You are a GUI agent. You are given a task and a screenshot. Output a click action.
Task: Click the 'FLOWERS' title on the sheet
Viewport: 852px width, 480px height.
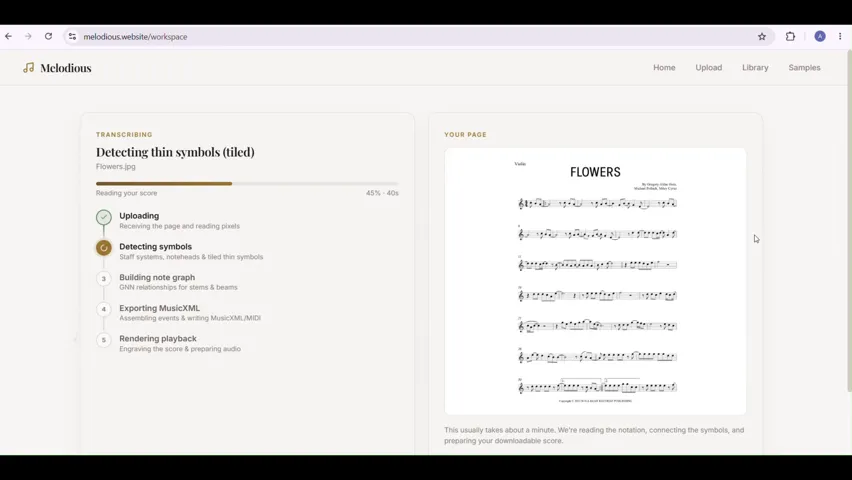click(x=595, y=172)
